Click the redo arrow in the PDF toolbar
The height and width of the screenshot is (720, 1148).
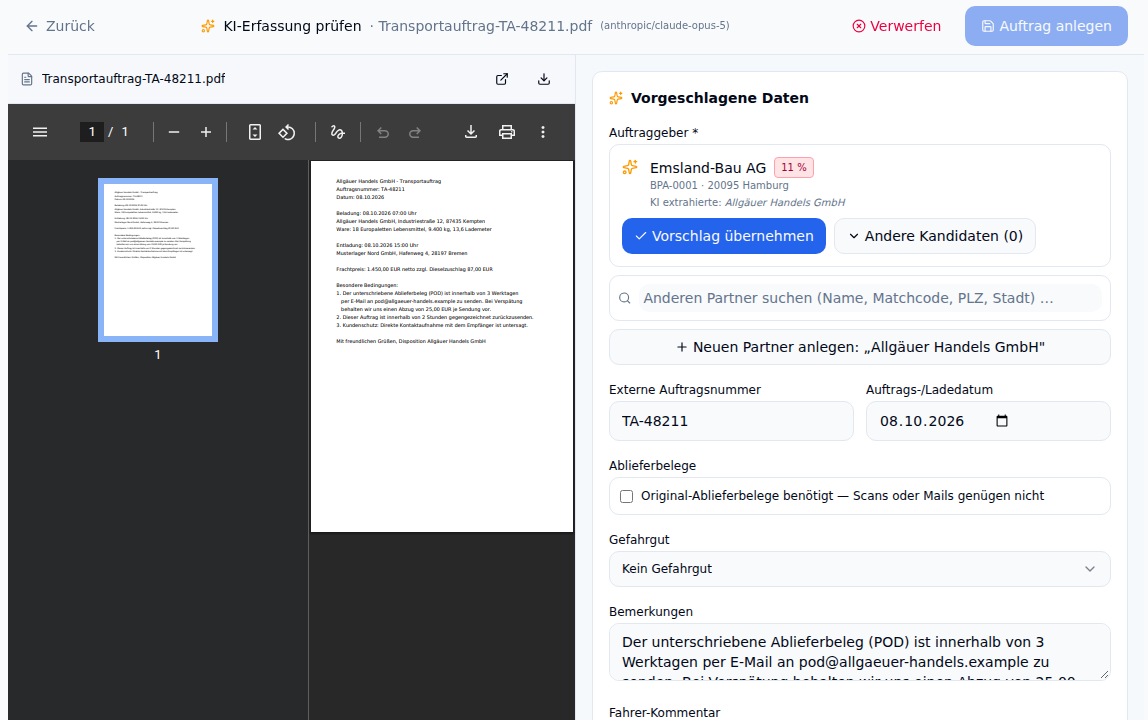click(415, 132)
